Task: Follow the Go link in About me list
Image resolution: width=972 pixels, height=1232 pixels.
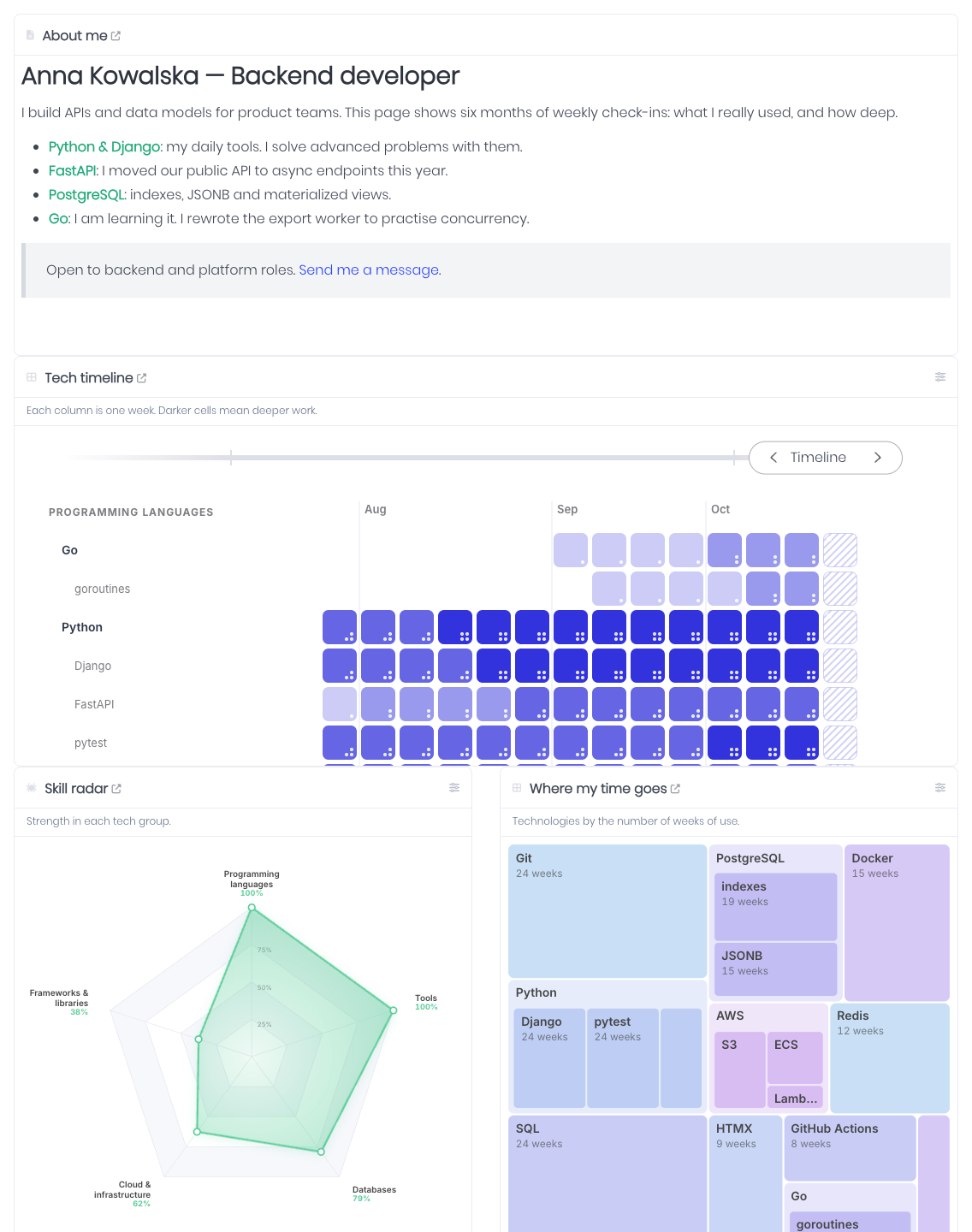Action: pyautogui.click(x=58, y=219)
